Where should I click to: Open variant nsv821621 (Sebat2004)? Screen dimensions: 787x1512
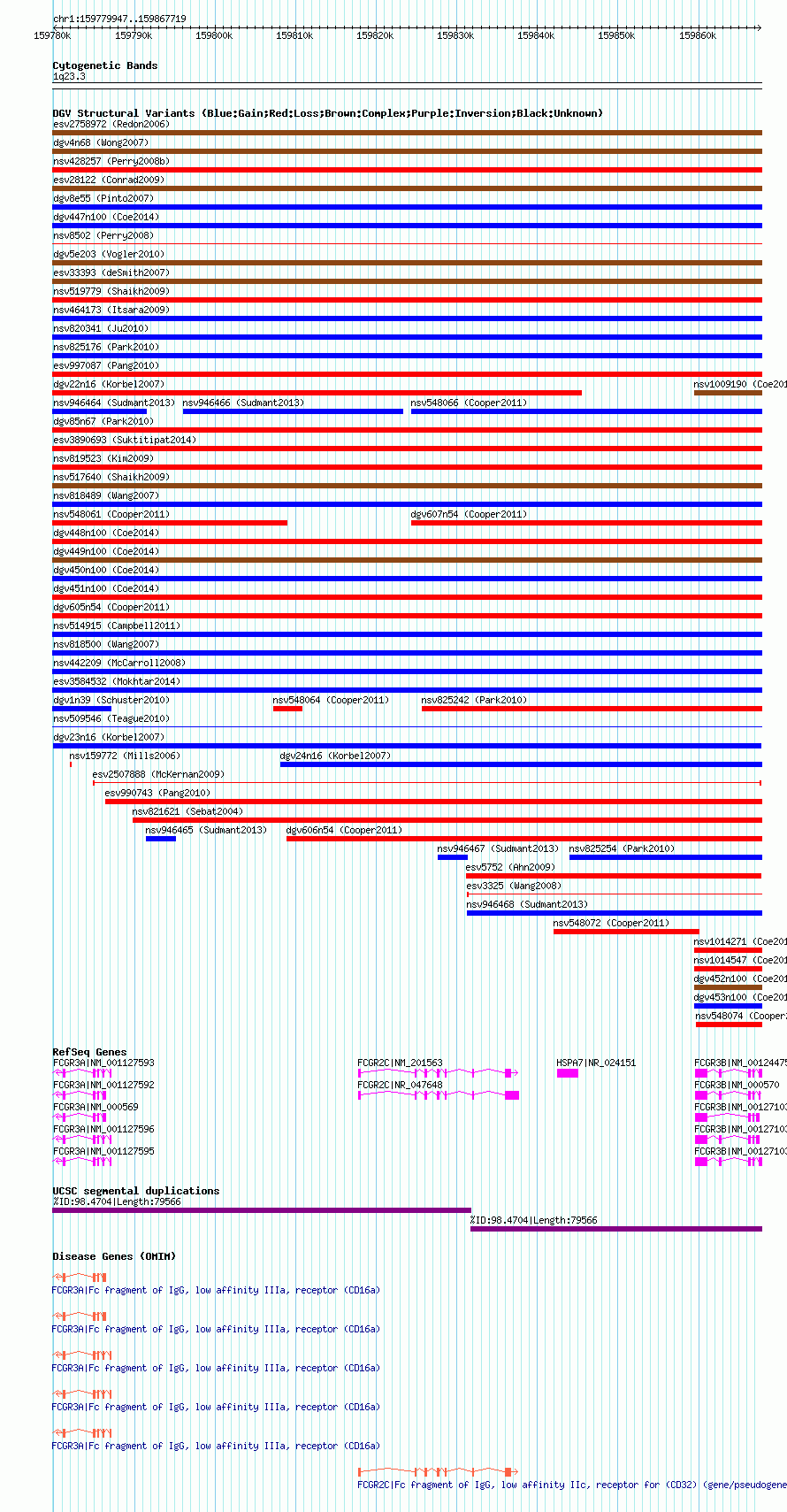187,811
